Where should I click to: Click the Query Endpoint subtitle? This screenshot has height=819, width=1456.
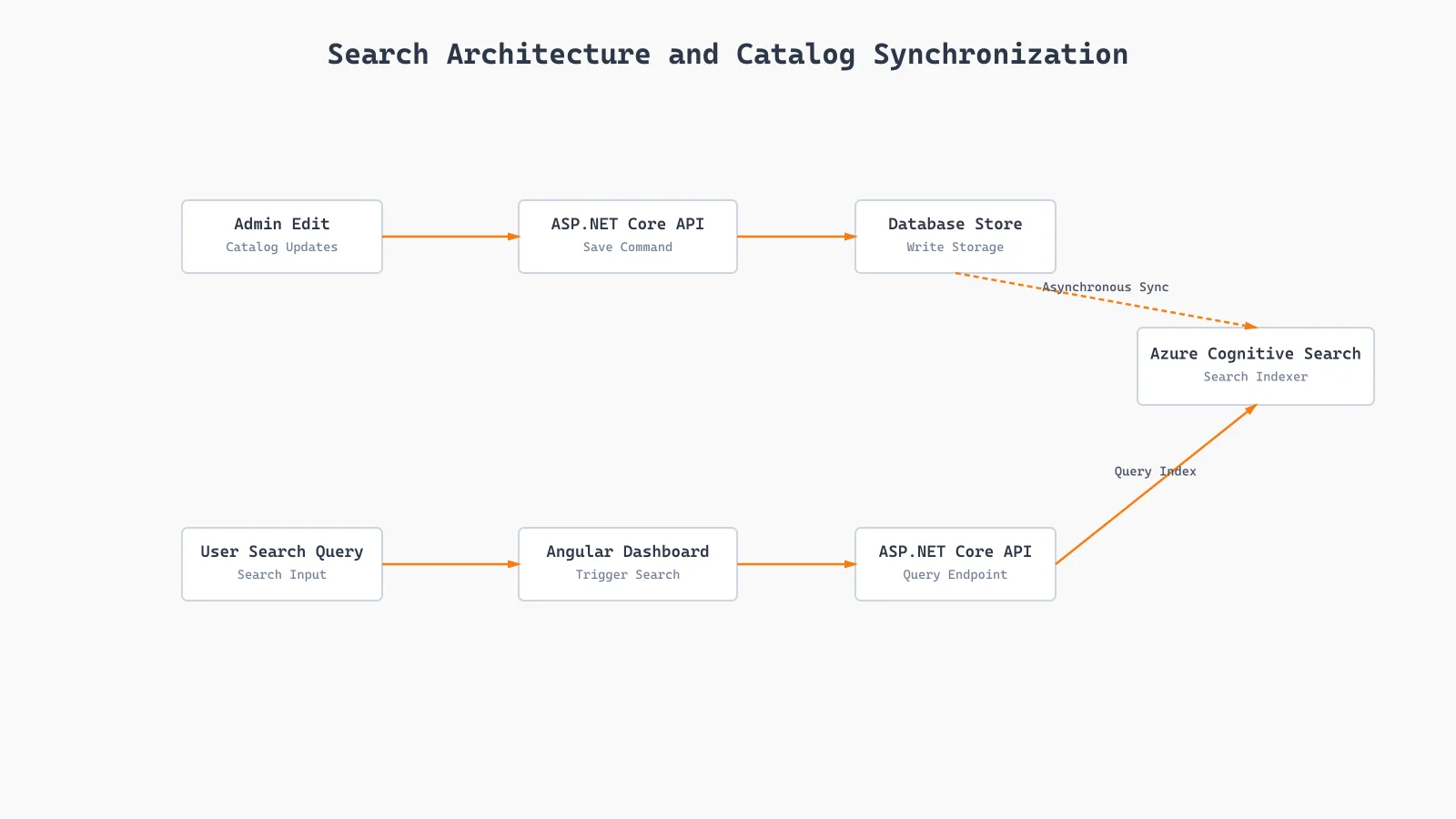coord(955,575)
